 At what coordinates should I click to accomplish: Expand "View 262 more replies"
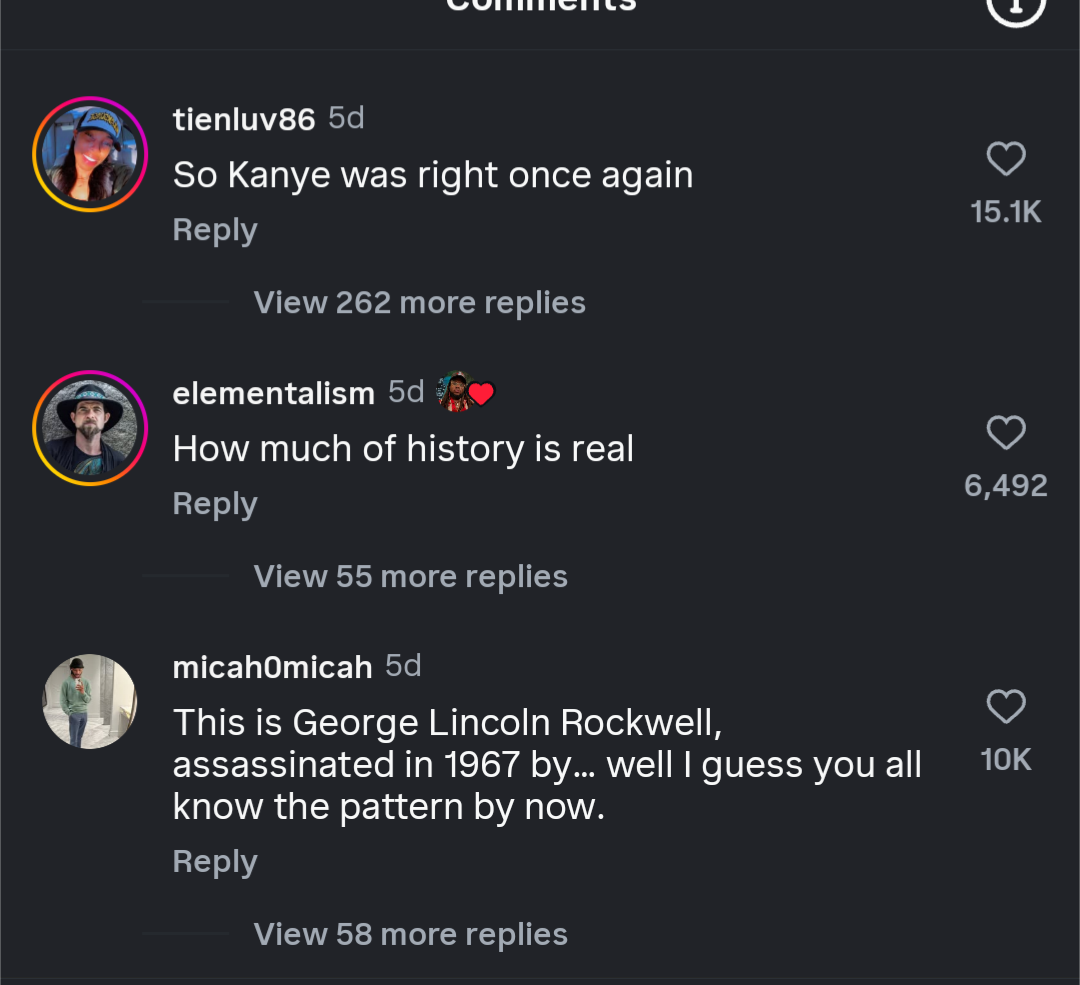(419, 302)
